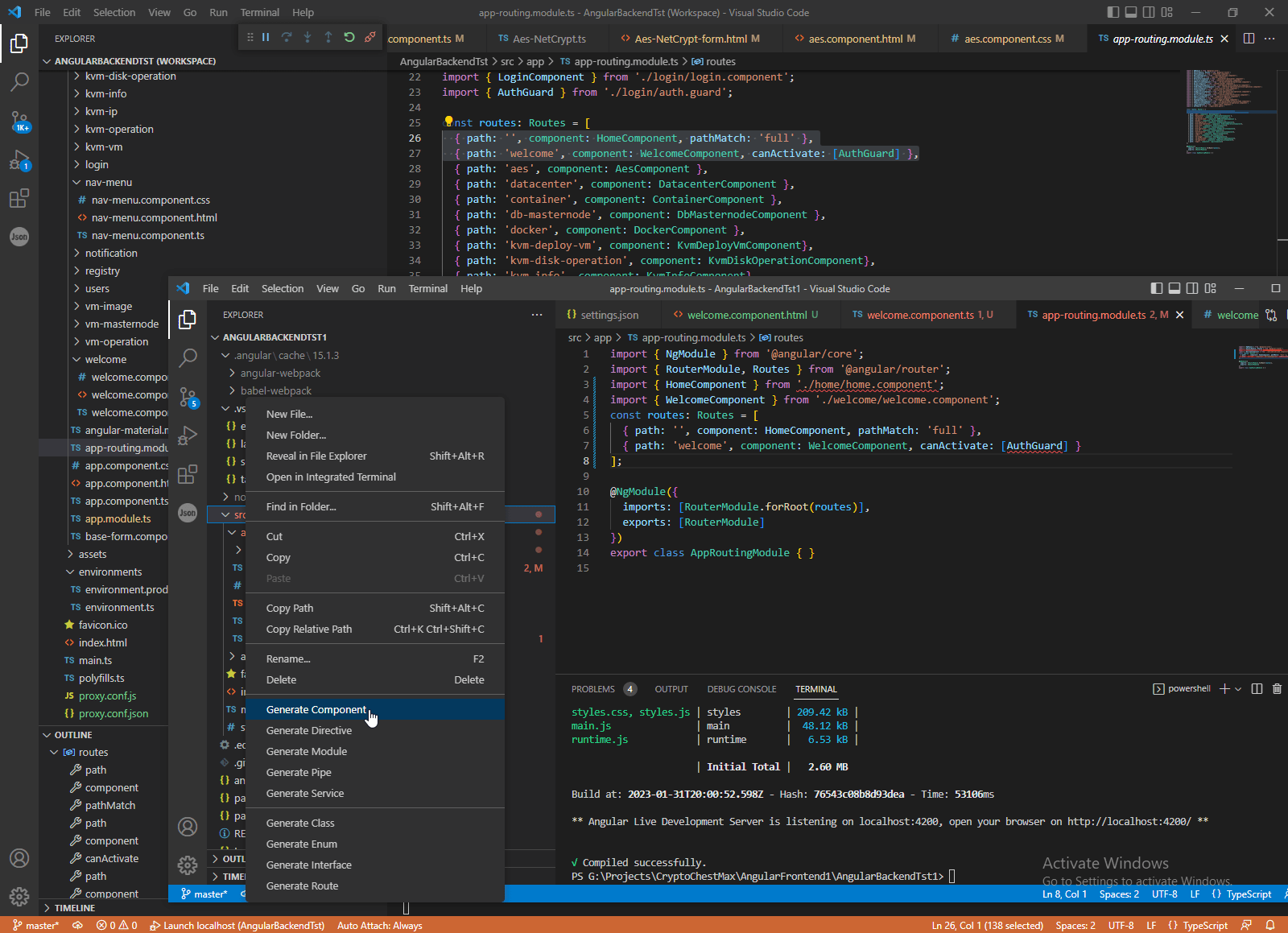Image resolution: width=1288 pixels, height=933 pixels.
Task: Expand the login folder in the explorer
Action: [96, 164]
